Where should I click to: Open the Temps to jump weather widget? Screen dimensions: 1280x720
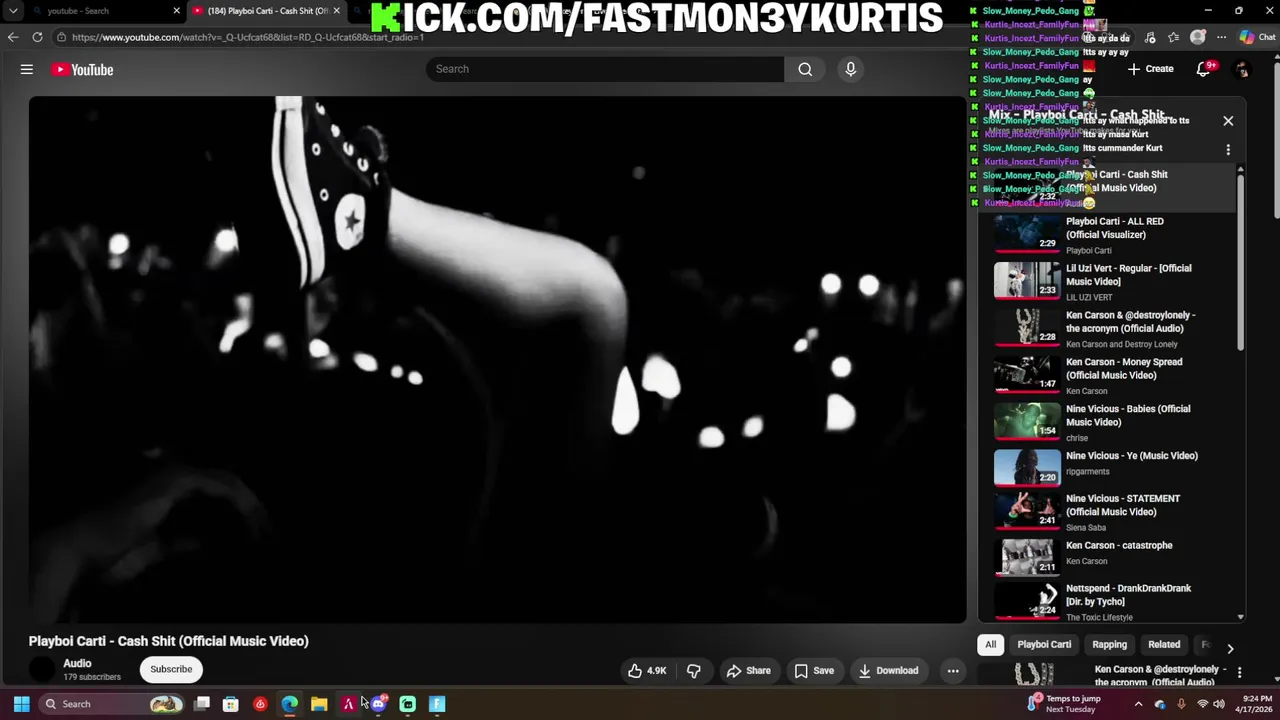1064,704
